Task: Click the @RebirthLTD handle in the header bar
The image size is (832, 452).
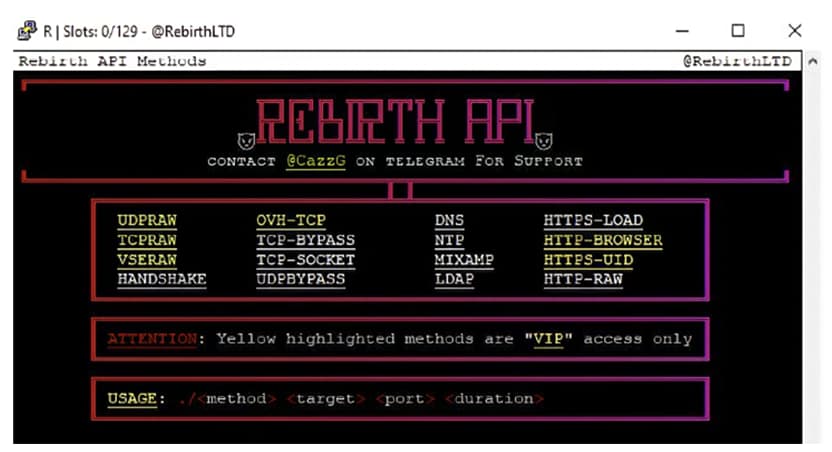Action: [736, 61]
